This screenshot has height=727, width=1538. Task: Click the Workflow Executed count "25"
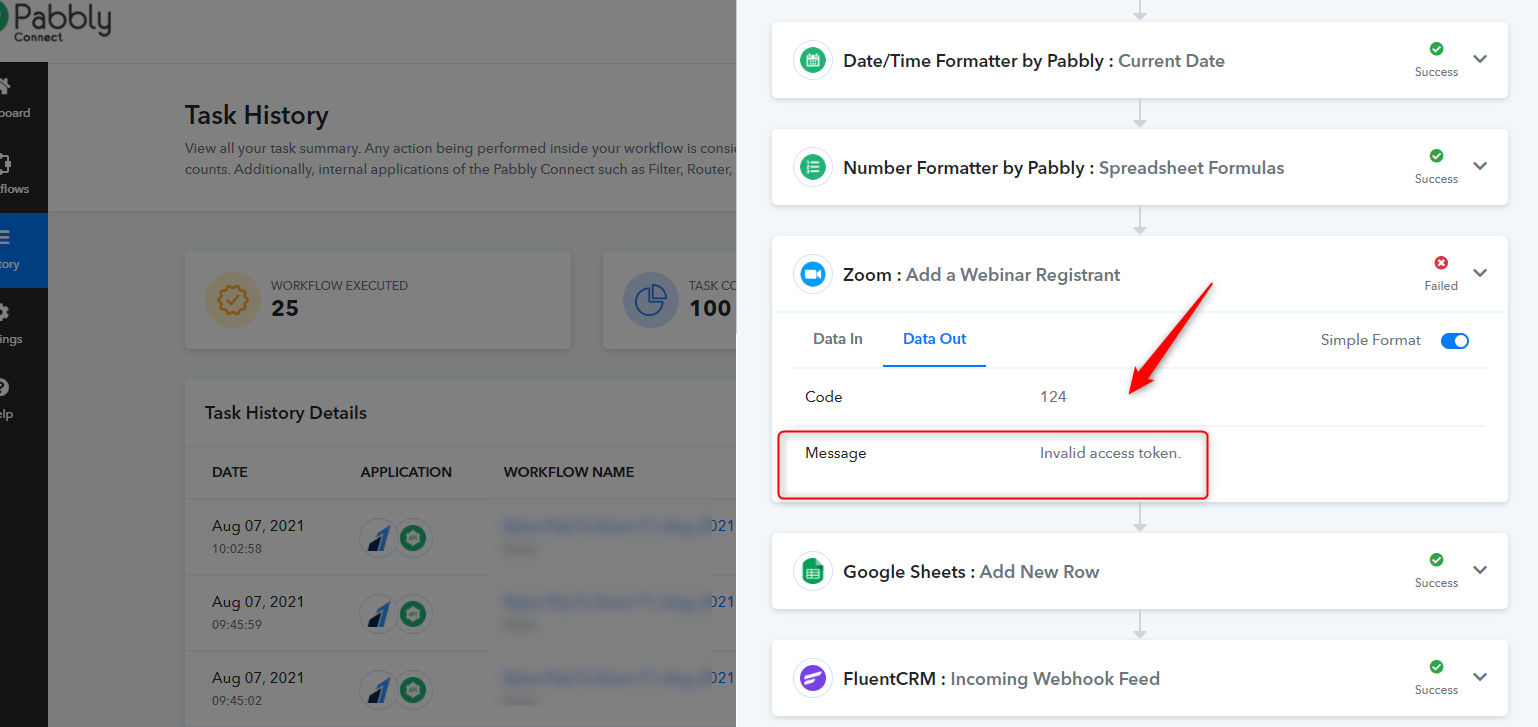point(285,308)
